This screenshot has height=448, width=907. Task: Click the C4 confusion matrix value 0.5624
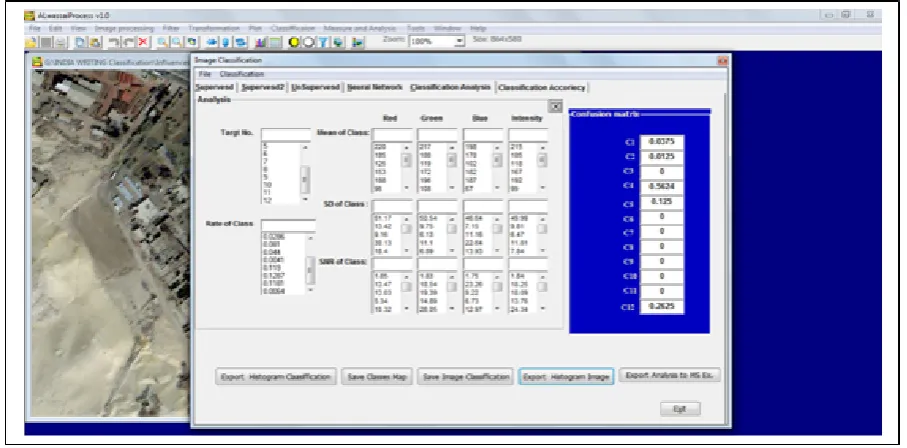tap(662, 186)
